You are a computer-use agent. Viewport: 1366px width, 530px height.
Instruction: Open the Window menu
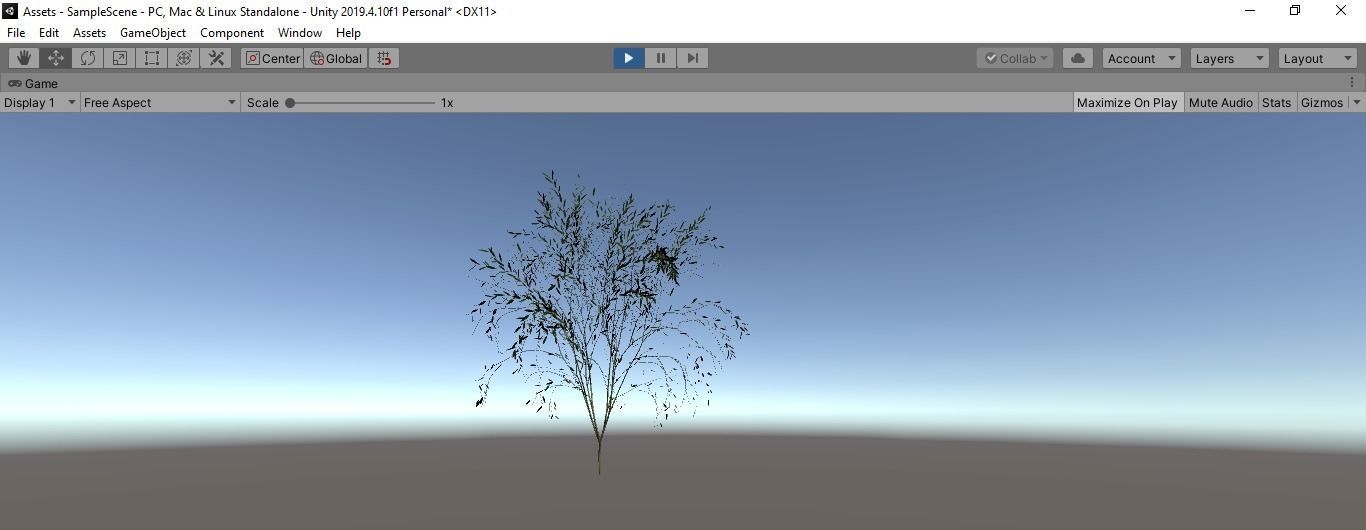point(300,32)
